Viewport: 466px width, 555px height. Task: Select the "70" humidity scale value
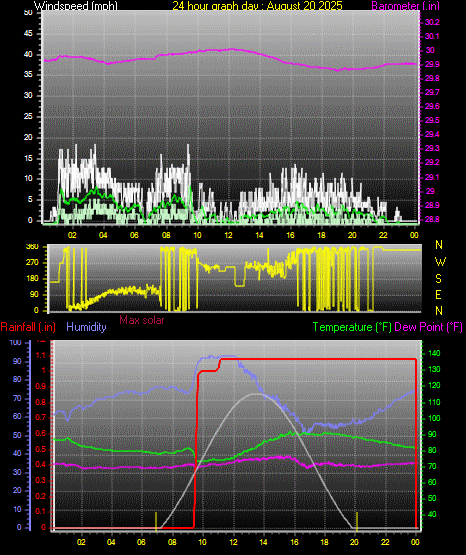click(17, 399)
